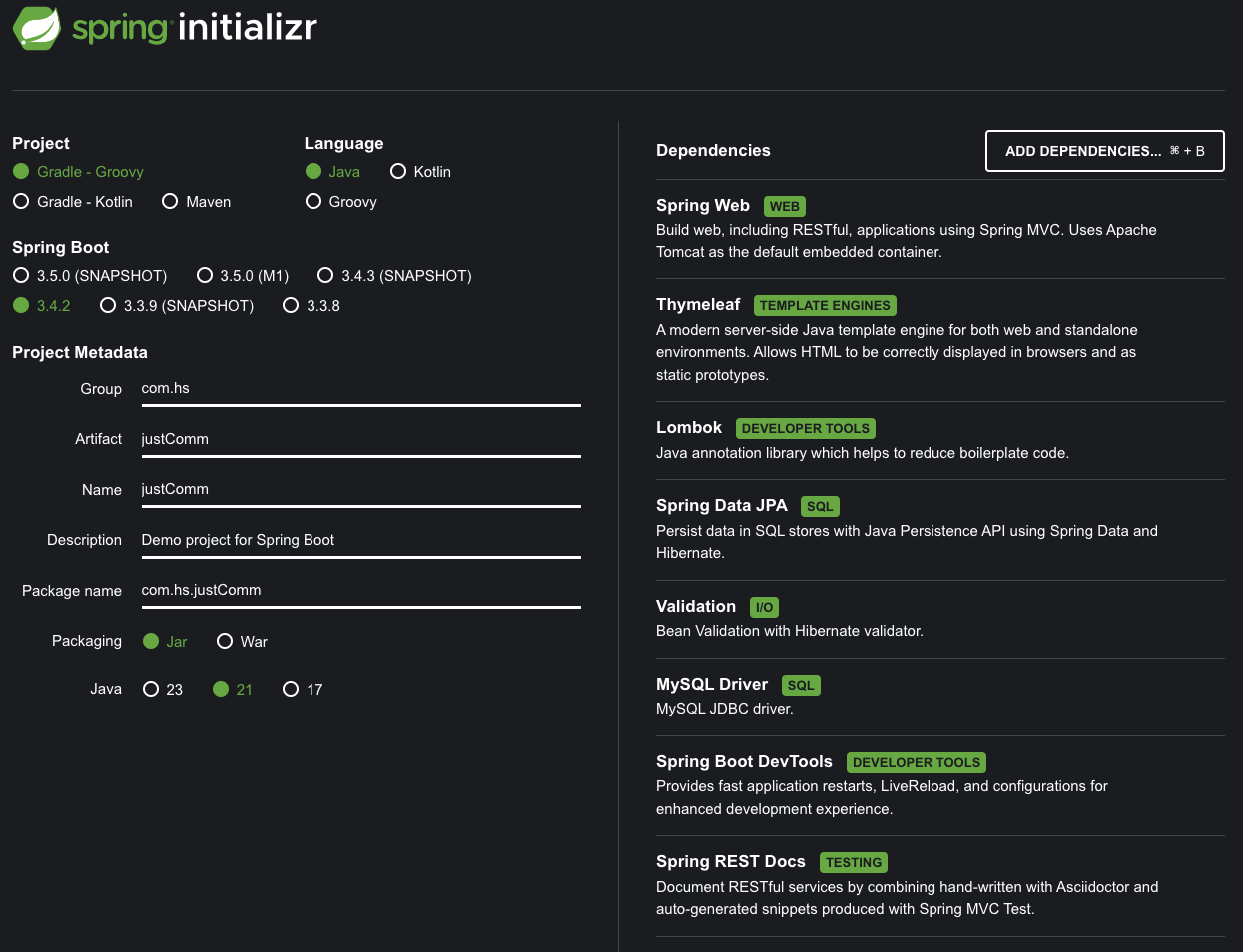Click the Validation dependency title
Image resolution: width=1243 pixels, height=952 pixels.
pyautogui.click(x=696, y=607)
